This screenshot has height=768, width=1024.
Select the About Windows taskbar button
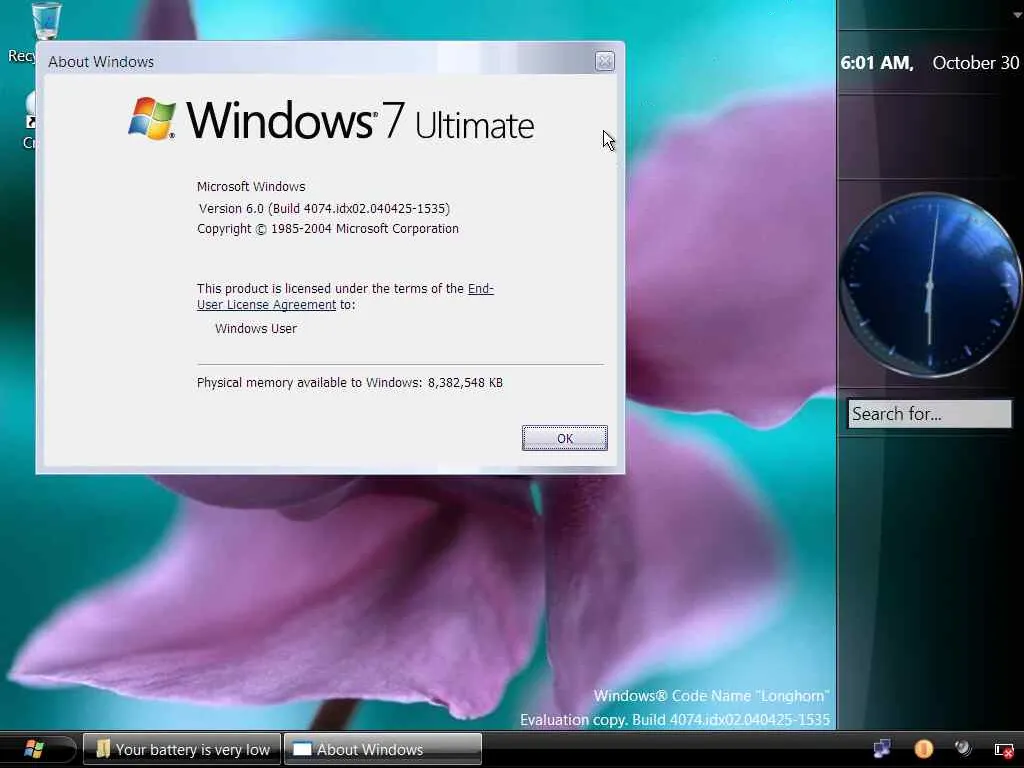point(383,749)
